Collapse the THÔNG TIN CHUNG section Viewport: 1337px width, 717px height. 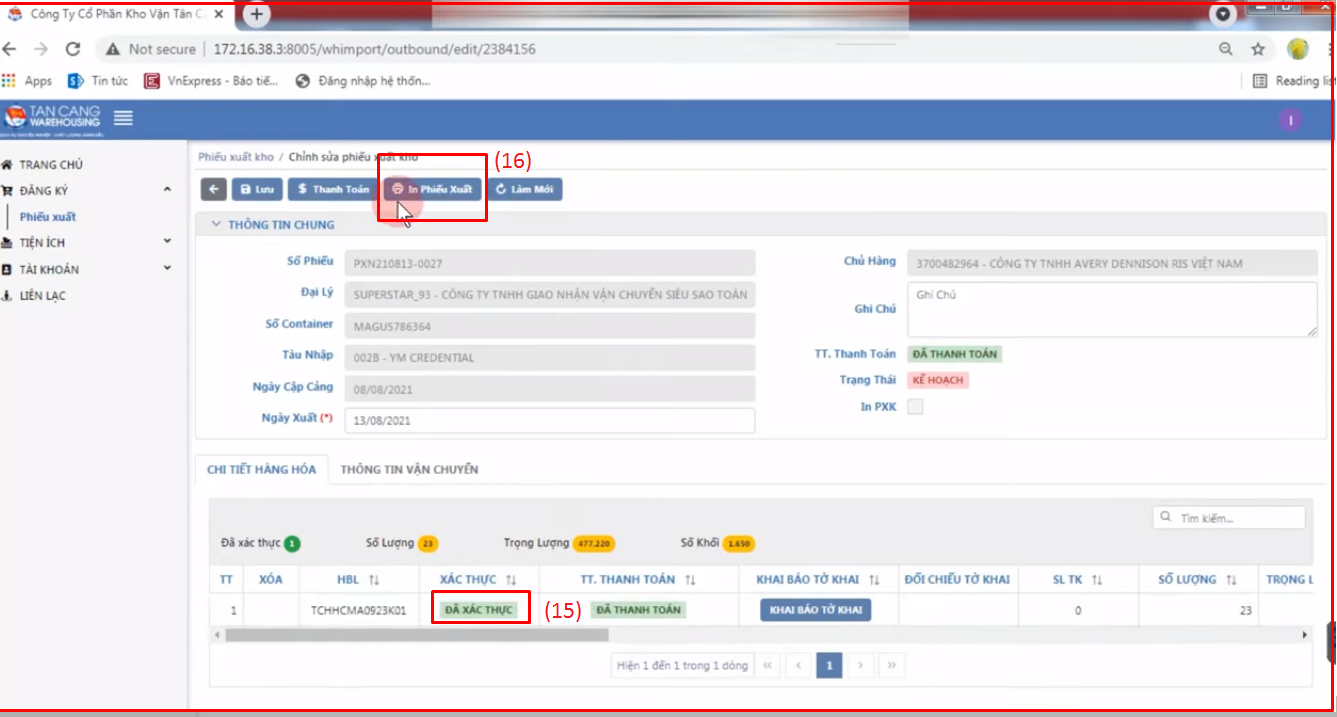pyautogui.click(x=216, y=225)
